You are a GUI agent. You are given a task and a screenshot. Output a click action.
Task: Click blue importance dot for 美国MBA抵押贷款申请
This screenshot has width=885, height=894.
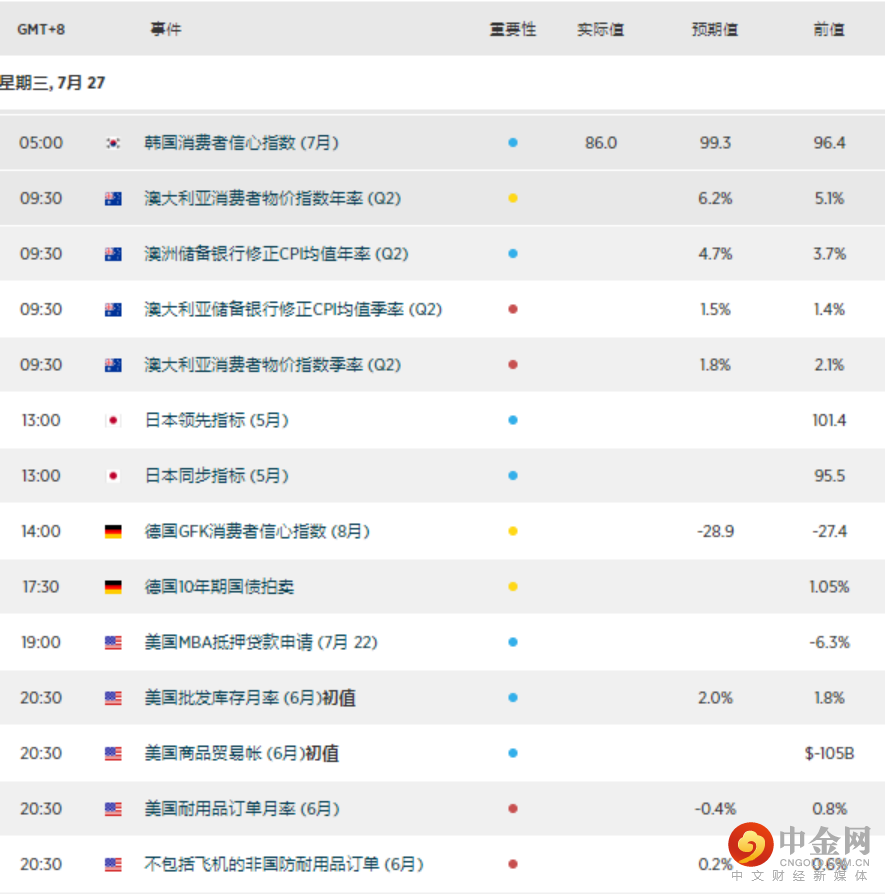513,642
